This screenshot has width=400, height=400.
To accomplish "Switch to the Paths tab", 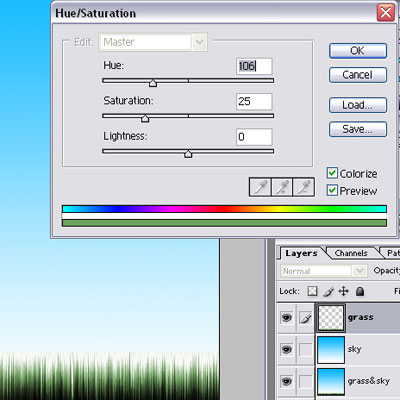I will [393, 253].
